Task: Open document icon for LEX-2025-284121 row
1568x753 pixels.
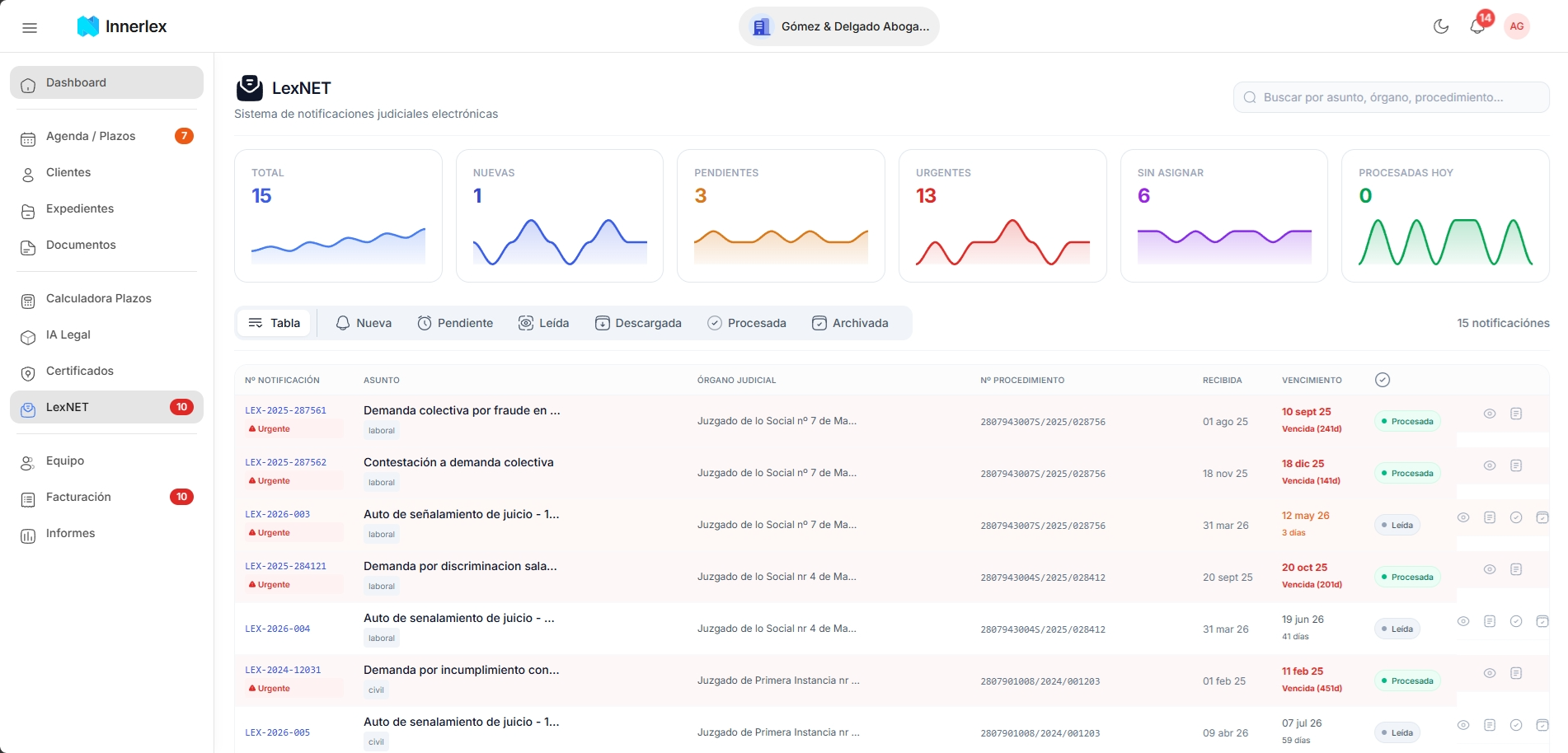Action: [x=1516, y=569]
